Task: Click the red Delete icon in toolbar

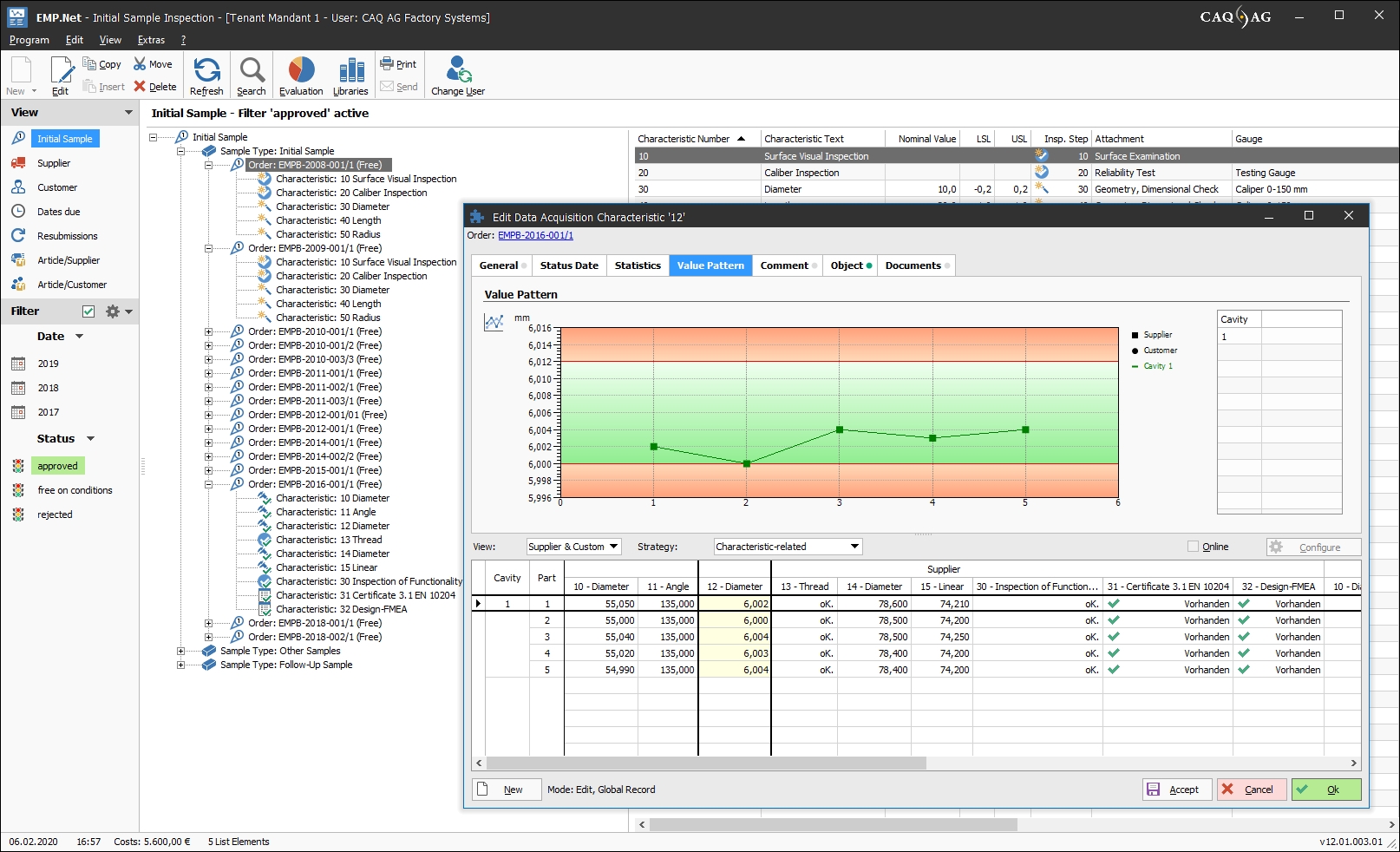Action: 140,87
